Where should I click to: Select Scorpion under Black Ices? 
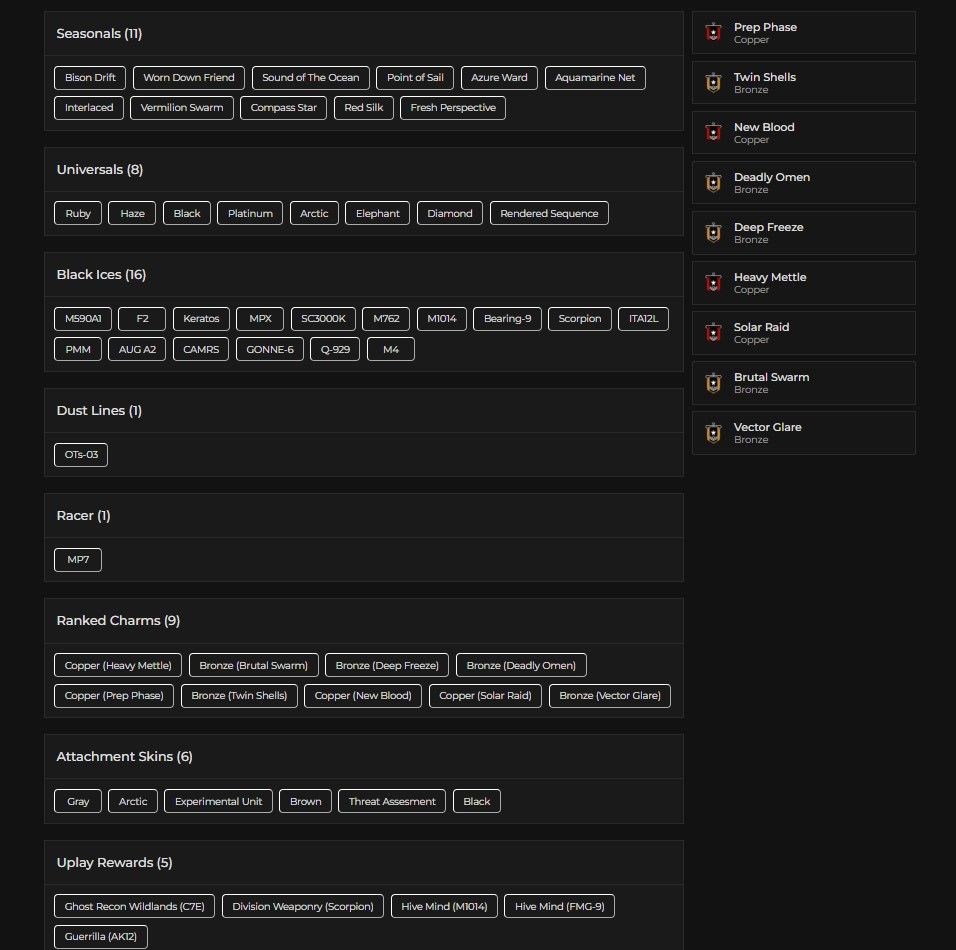coord(580,319)
